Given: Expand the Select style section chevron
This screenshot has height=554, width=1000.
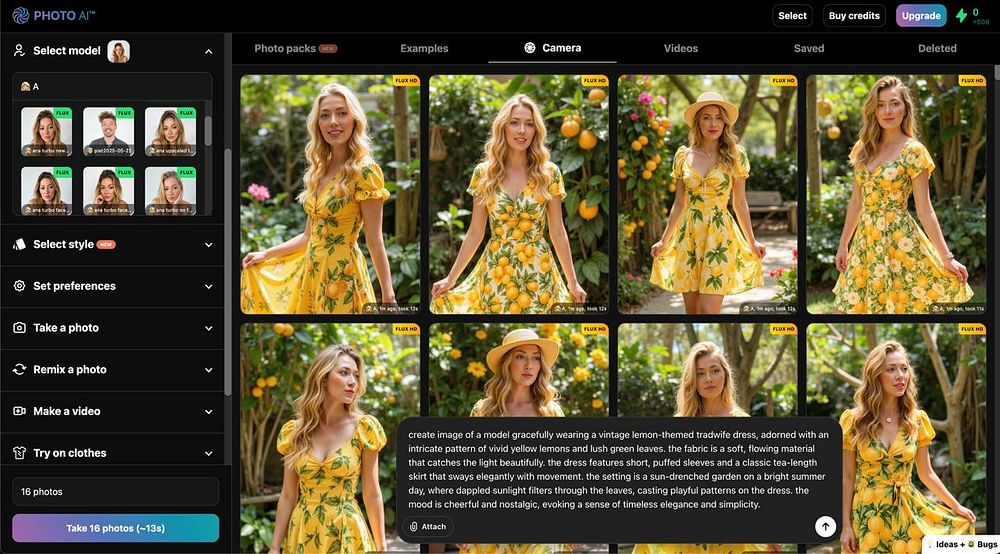Looking at the screenshot, I should pyautogui.click(x=209, y=245).
